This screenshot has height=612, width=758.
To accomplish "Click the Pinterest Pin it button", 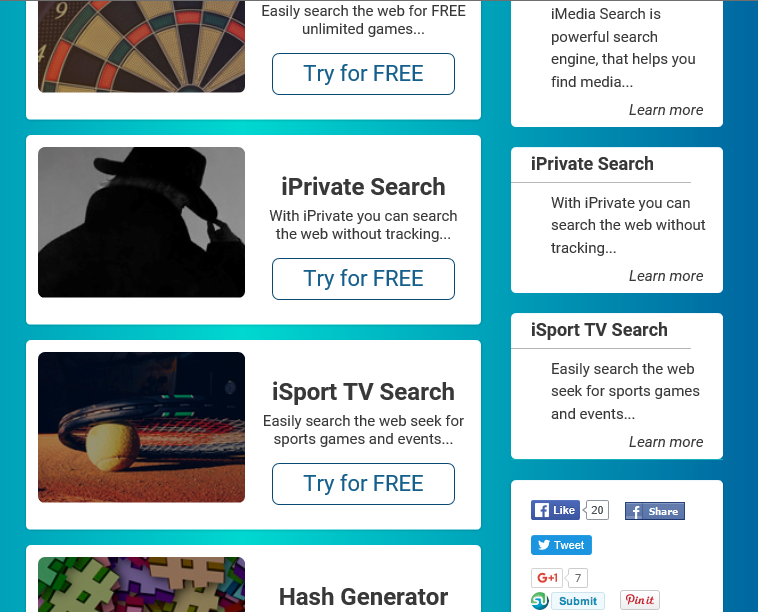I will [640, 600].
